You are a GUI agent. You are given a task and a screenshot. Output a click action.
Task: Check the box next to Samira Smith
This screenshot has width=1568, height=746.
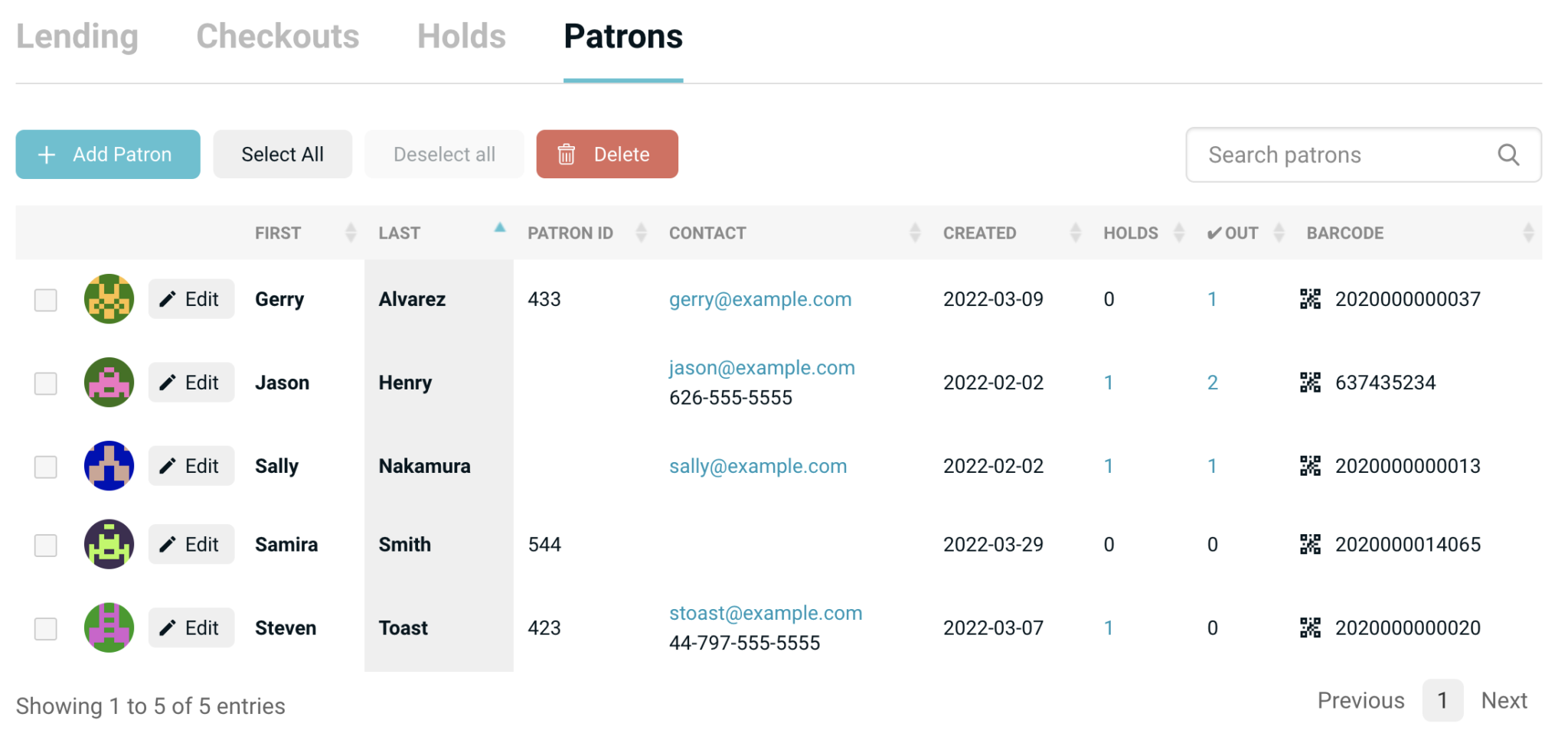tap(45, 544)
